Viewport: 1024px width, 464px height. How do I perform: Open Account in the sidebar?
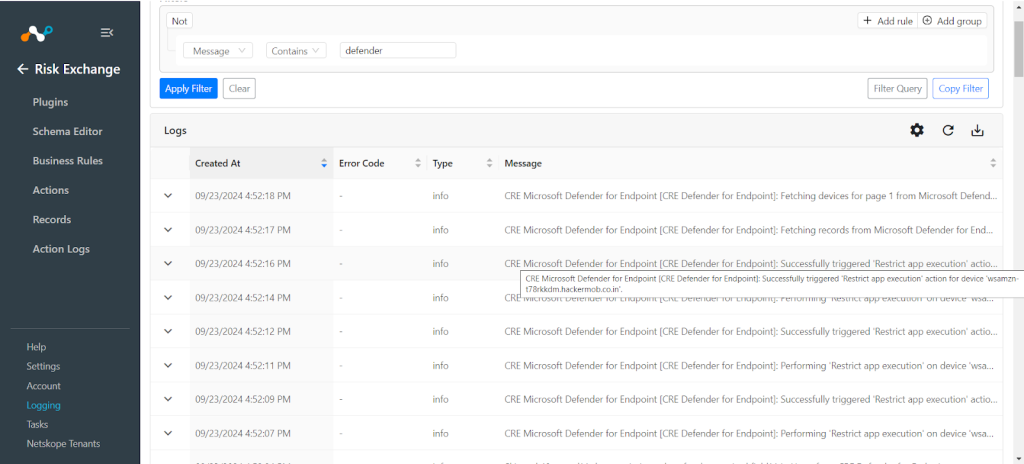pyautogui.click(x=43, y=386)
